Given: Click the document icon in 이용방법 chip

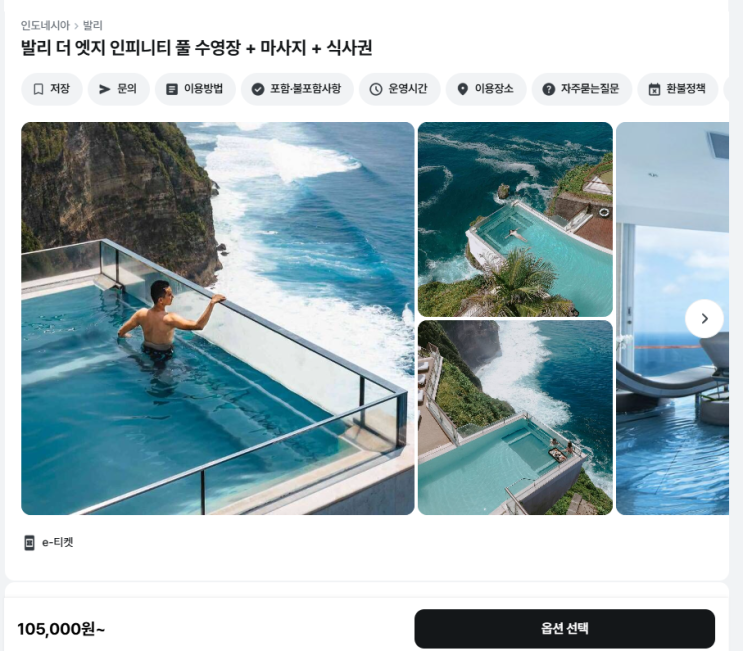Looking at the screenshot, I should [x=172, y=89].
